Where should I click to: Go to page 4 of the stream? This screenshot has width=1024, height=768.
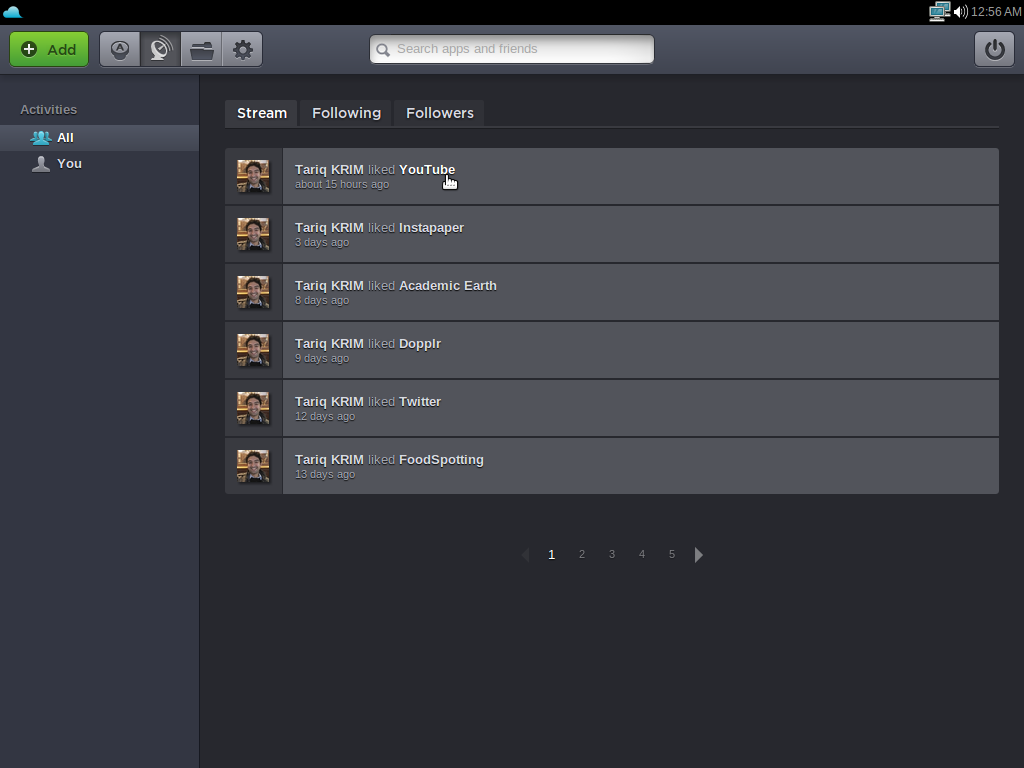coord(642,554)
